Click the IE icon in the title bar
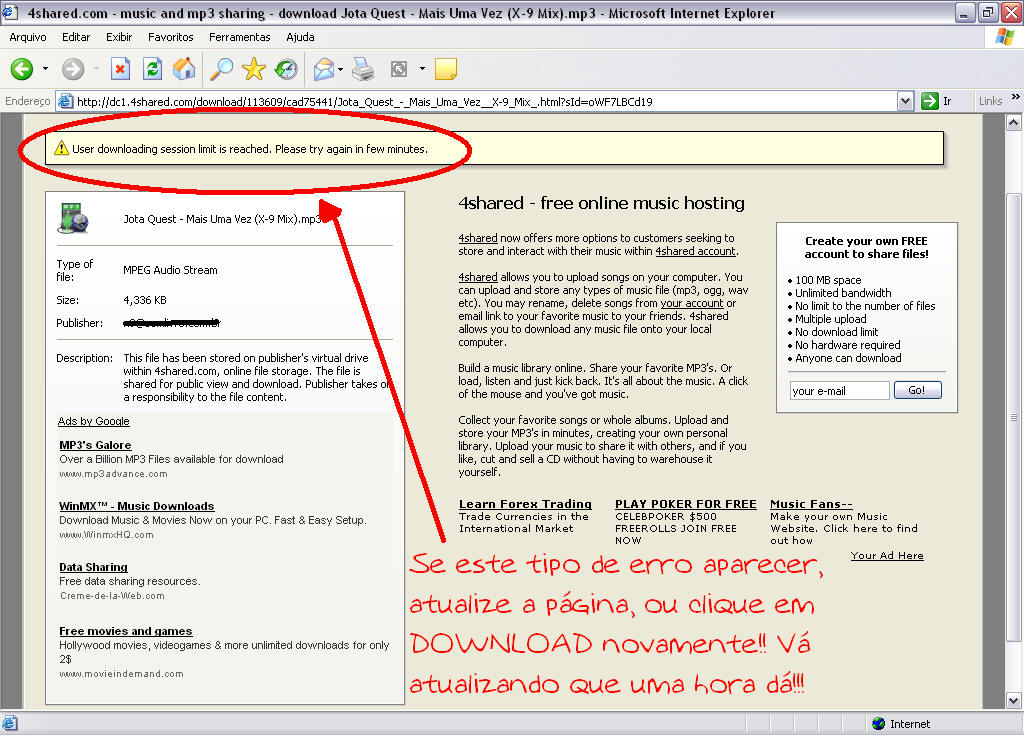This screenshot has height=737, width=1024. [x=10, y=12]
